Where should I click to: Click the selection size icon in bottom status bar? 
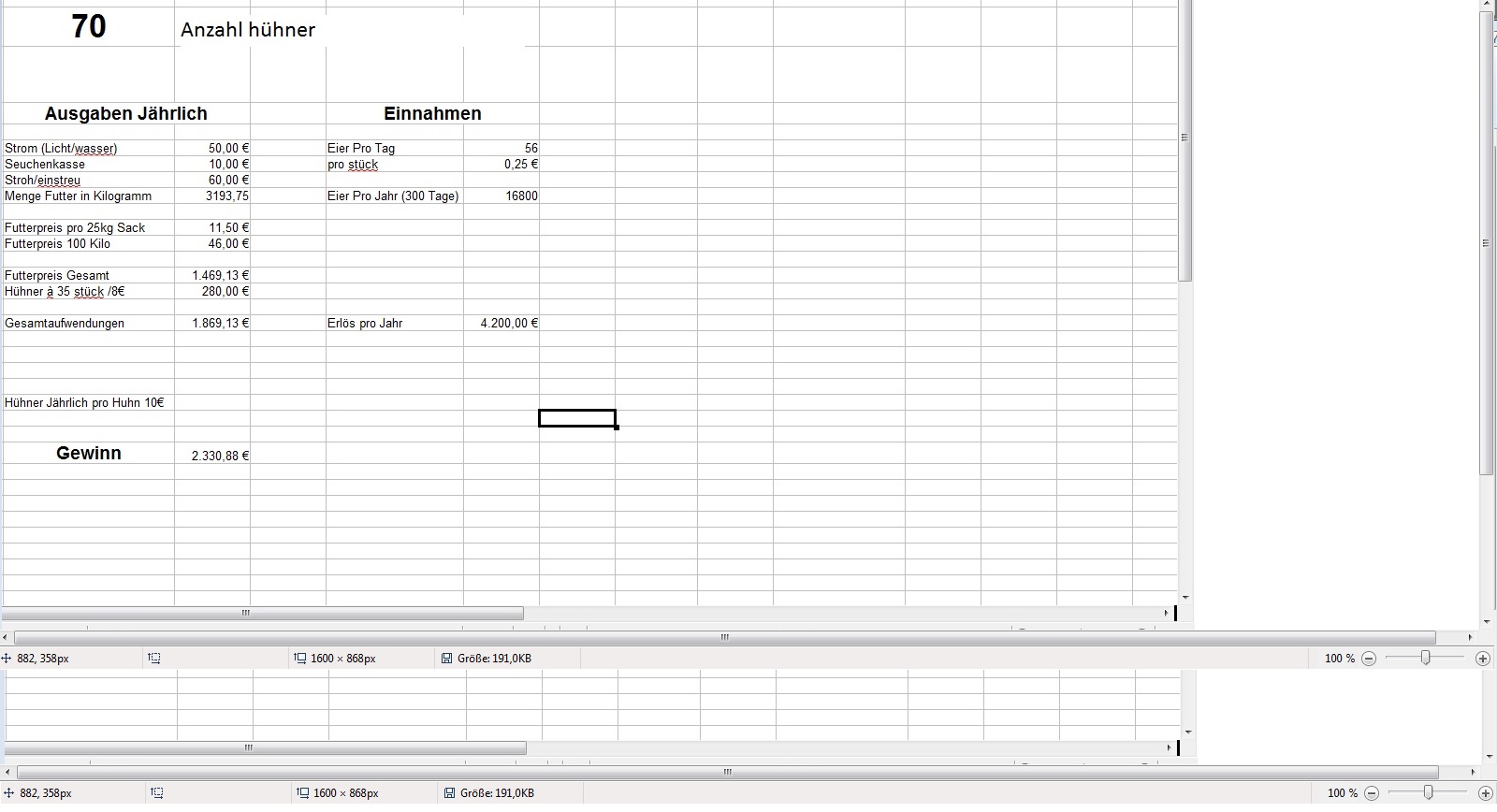click(x=156, y=793)
